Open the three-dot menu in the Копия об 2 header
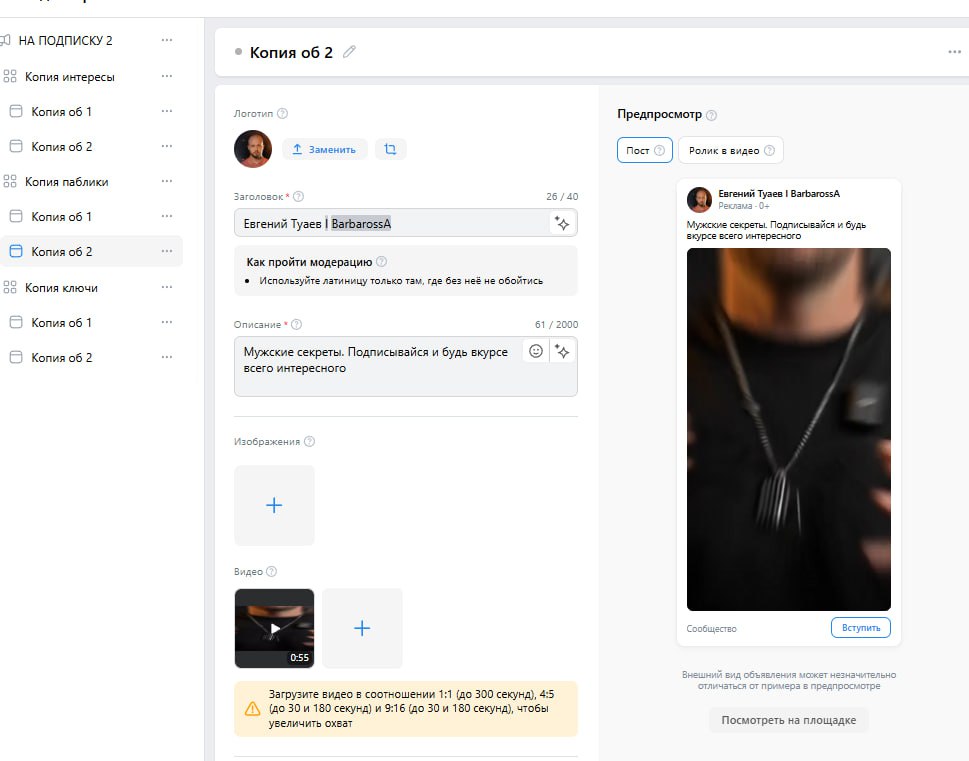The image size is (969, 761). pyautogui.click(x=954, y=52)
